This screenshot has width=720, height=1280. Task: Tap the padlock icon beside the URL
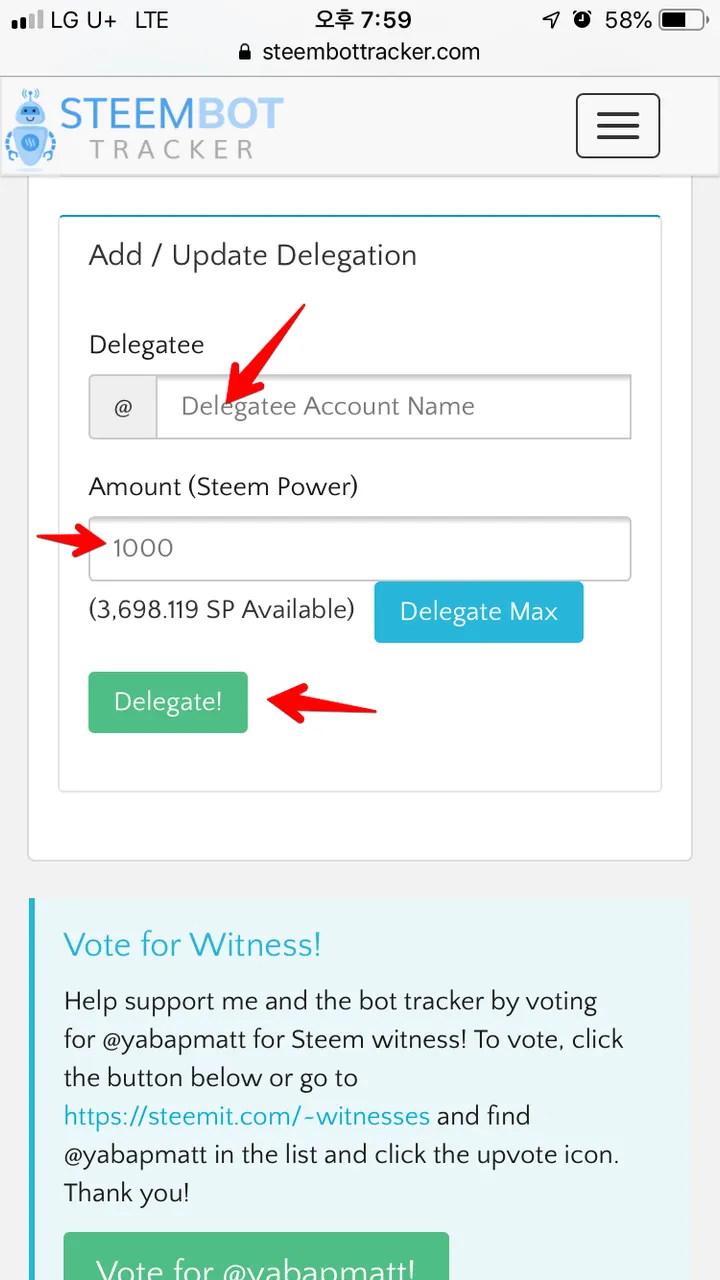point(246,52)
